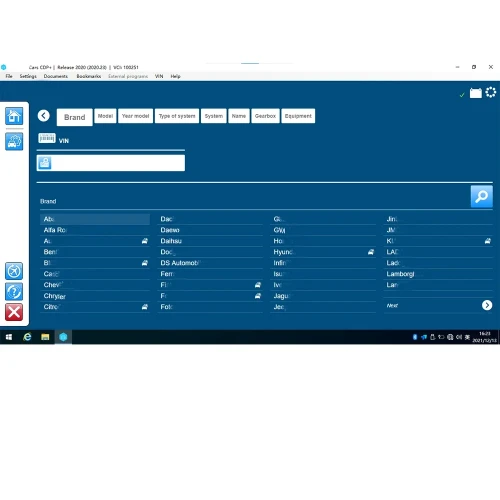
Task: Click the dotted circle settings icon
Action: pos(491,92)
